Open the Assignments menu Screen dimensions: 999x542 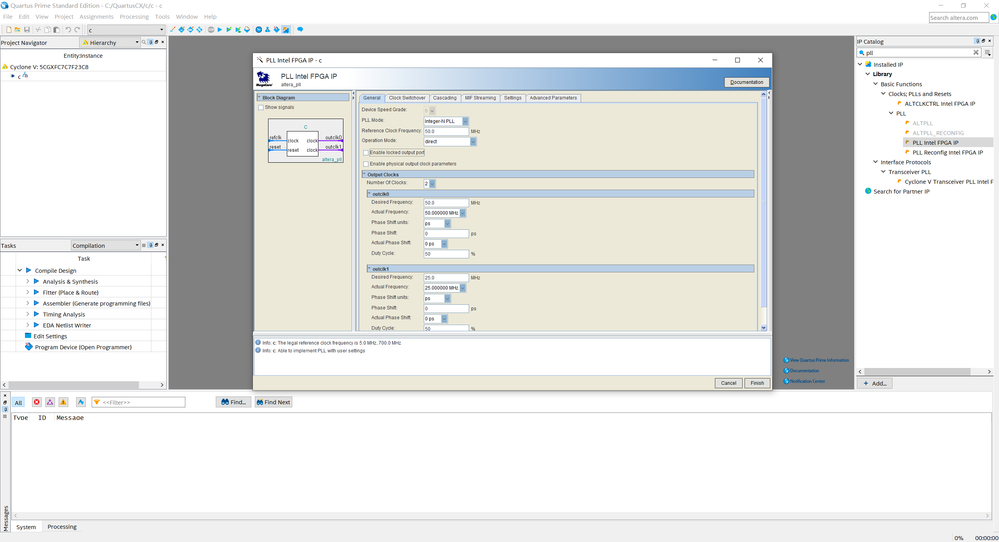(97, 17)
